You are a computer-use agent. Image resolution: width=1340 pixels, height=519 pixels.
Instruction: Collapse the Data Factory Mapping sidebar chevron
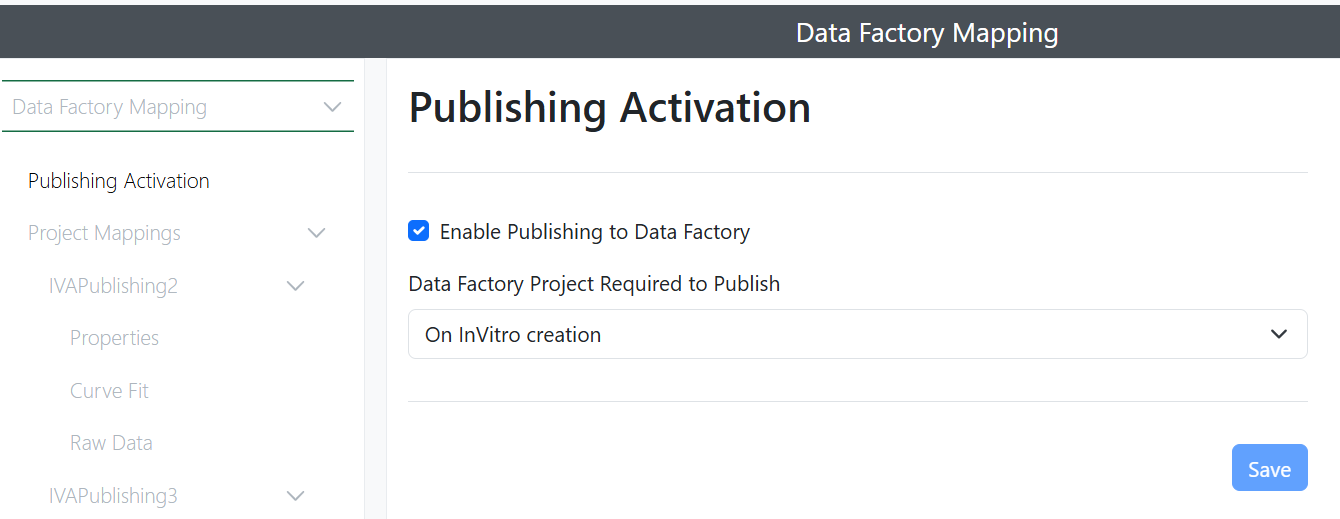[333, 107]
